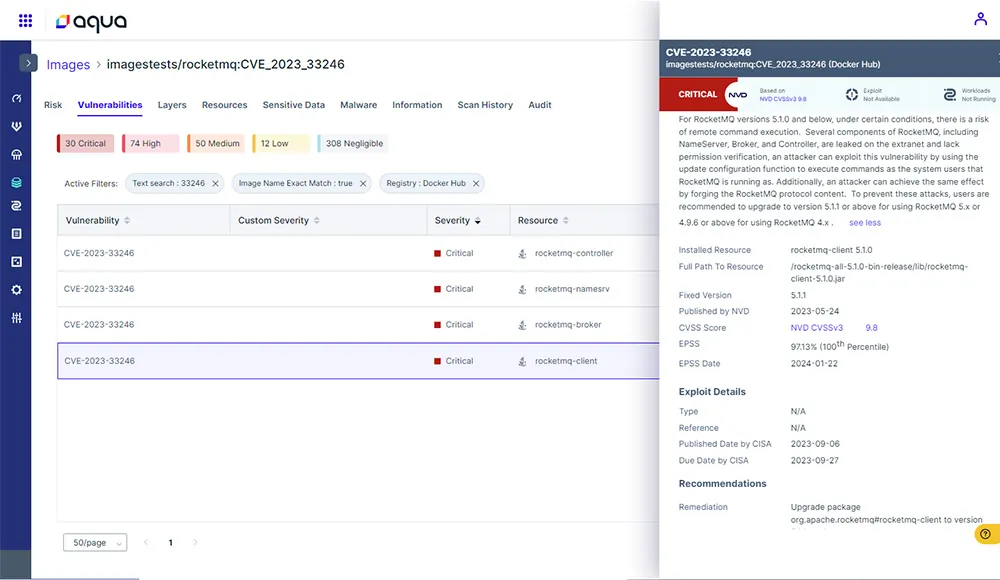This screenshot has width=1000, height=580.
Task: Click the EPSS Date 2024-01-22 value
Action: 814,364
